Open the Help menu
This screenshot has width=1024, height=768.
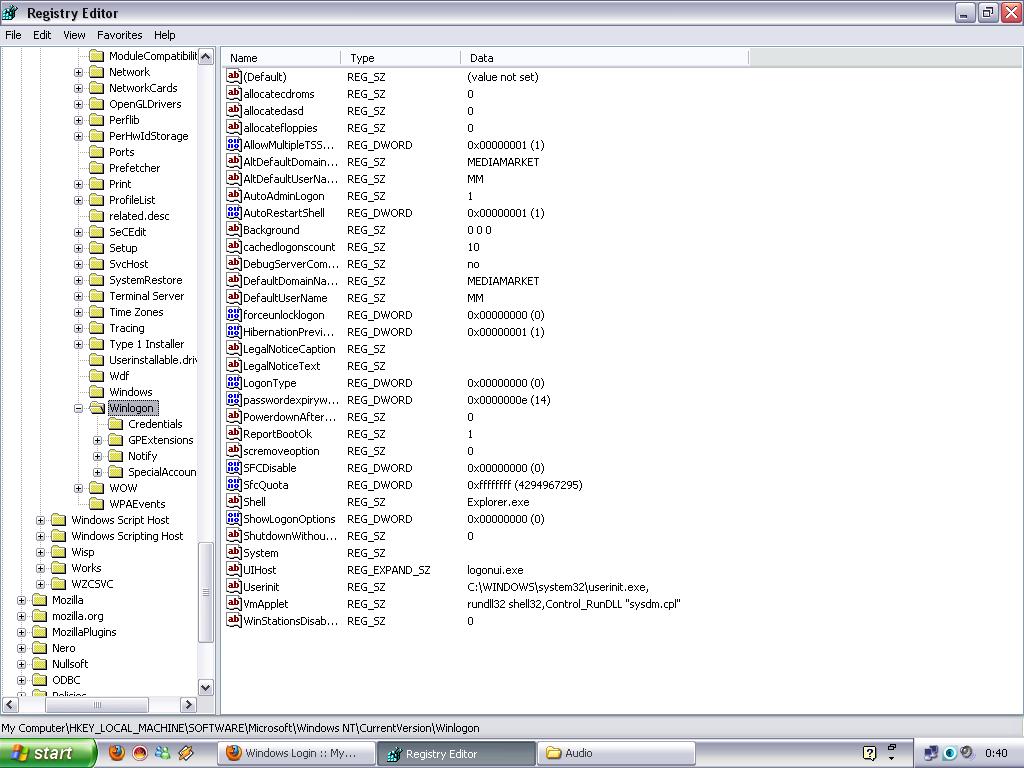point(165,35)
